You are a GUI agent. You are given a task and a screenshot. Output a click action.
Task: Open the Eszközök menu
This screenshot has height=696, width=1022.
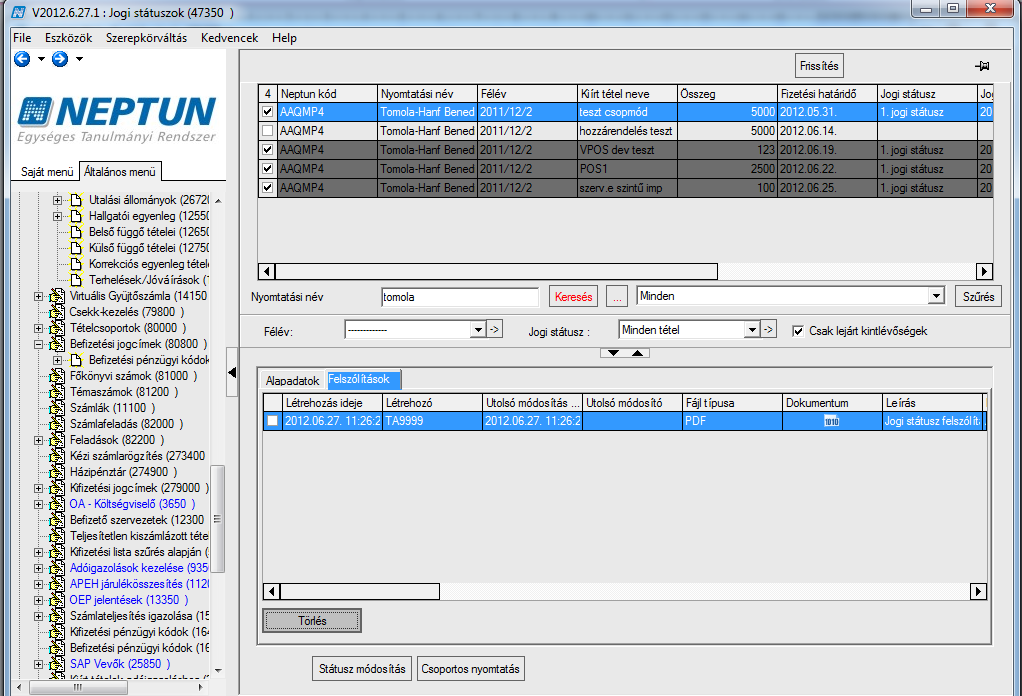(68, 38)
